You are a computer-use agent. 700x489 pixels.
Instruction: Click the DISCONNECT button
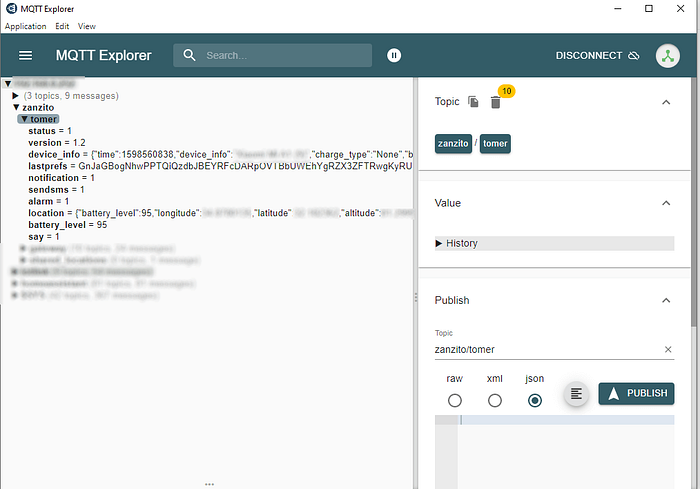[597, 56]
